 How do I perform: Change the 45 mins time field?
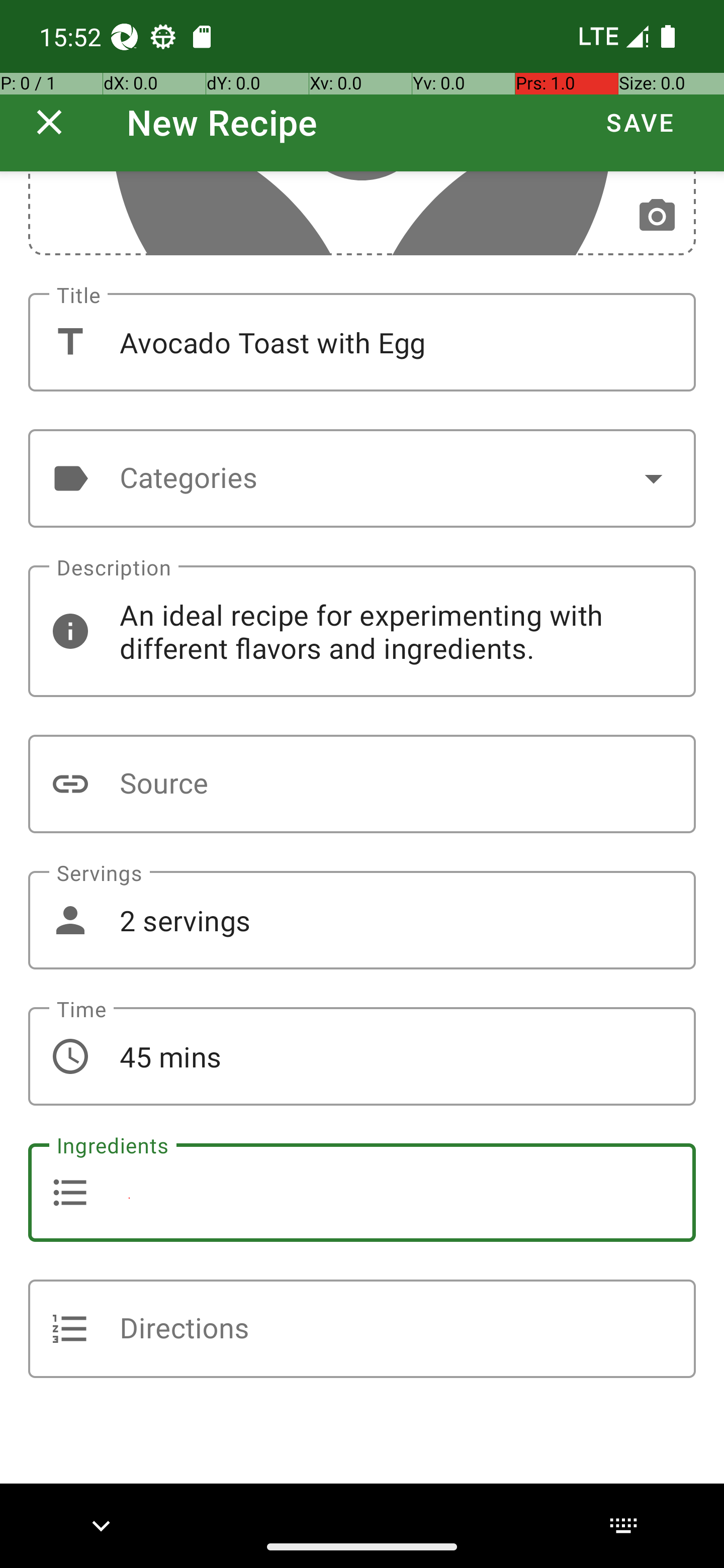pyautogui.click(x=361, y=1057)
